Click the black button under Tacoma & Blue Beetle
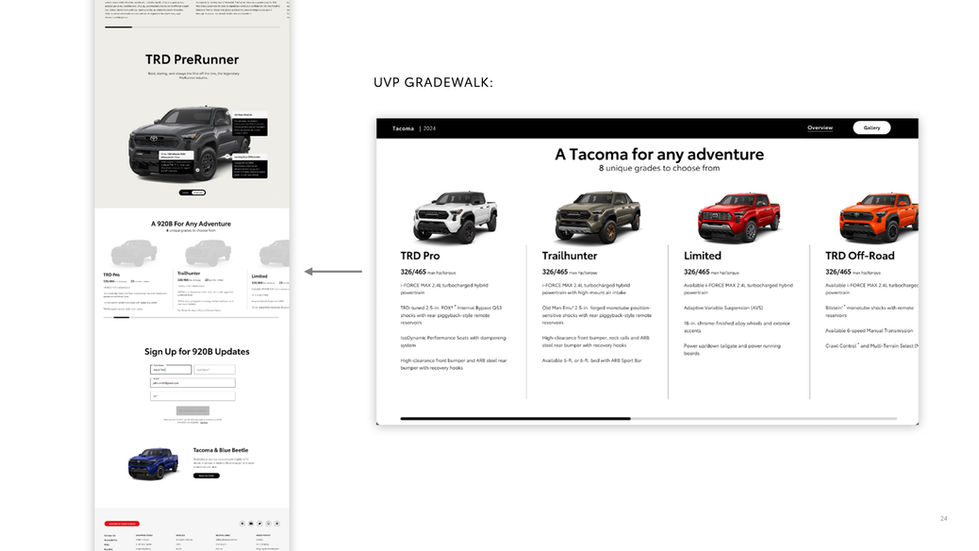This screenshot has height=551, width=979. (x=206, y=475)
